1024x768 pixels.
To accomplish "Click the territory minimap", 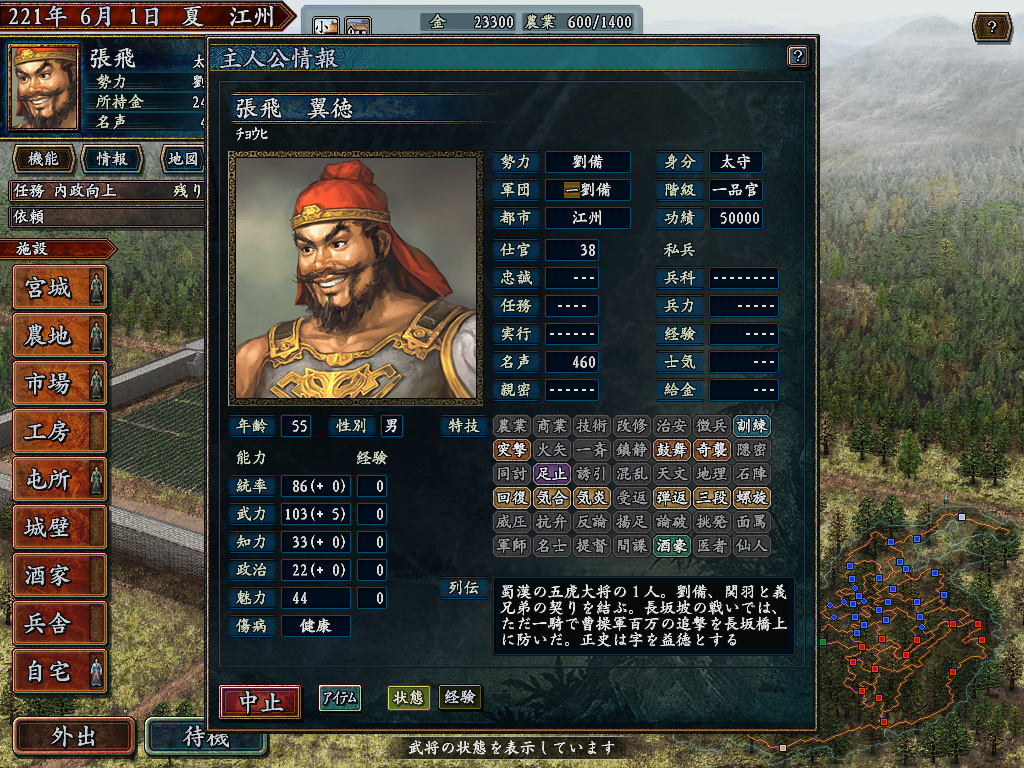I will (906, 617).
